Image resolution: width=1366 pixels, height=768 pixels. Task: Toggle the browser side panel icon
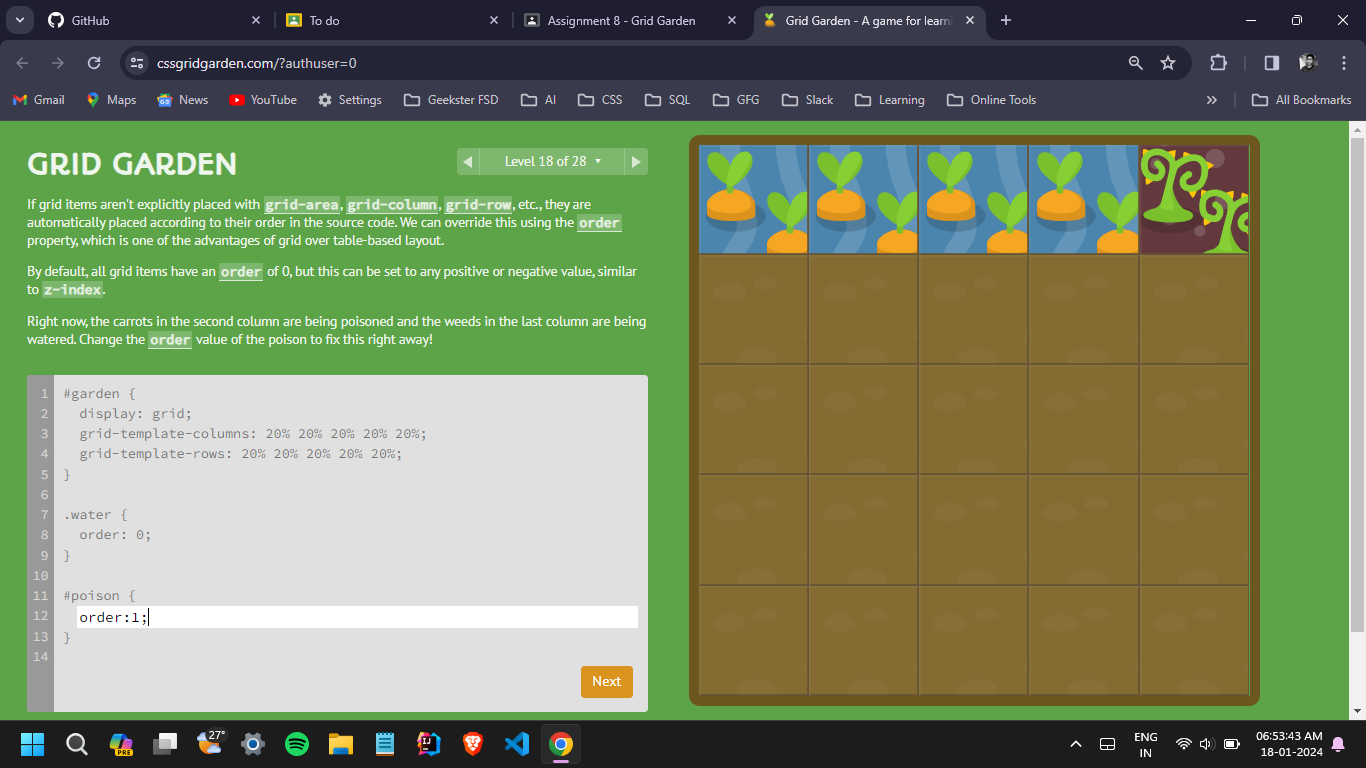pos(1271,63)
